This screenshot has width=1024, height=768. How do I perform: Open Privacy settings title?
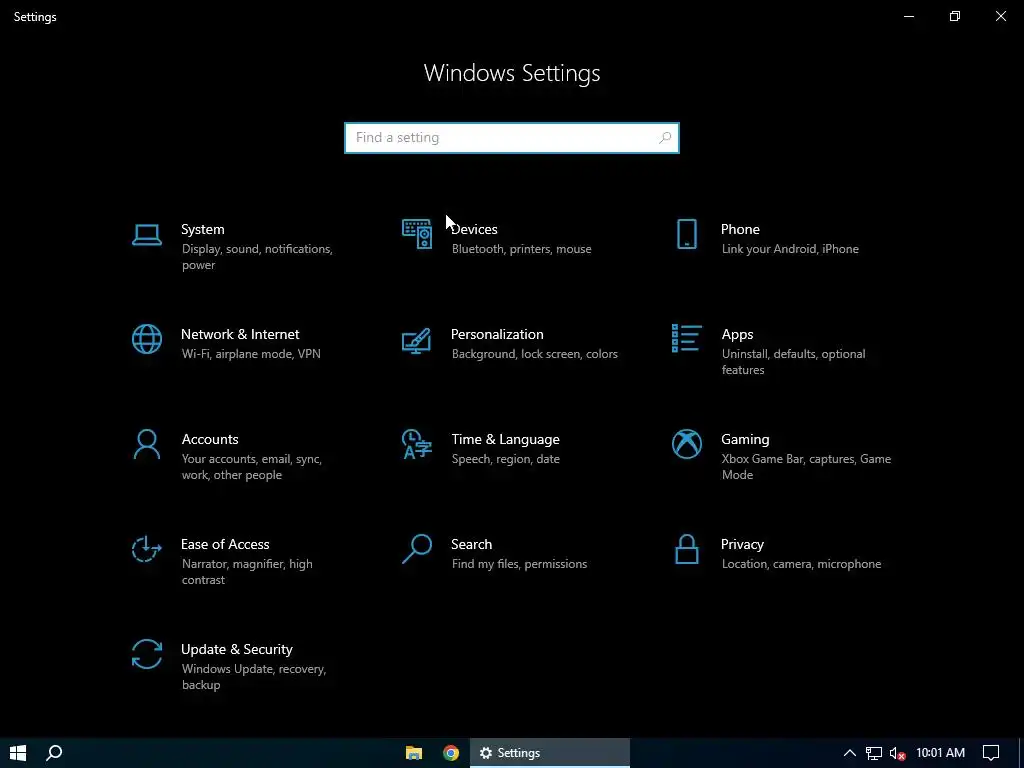(742, 545)
